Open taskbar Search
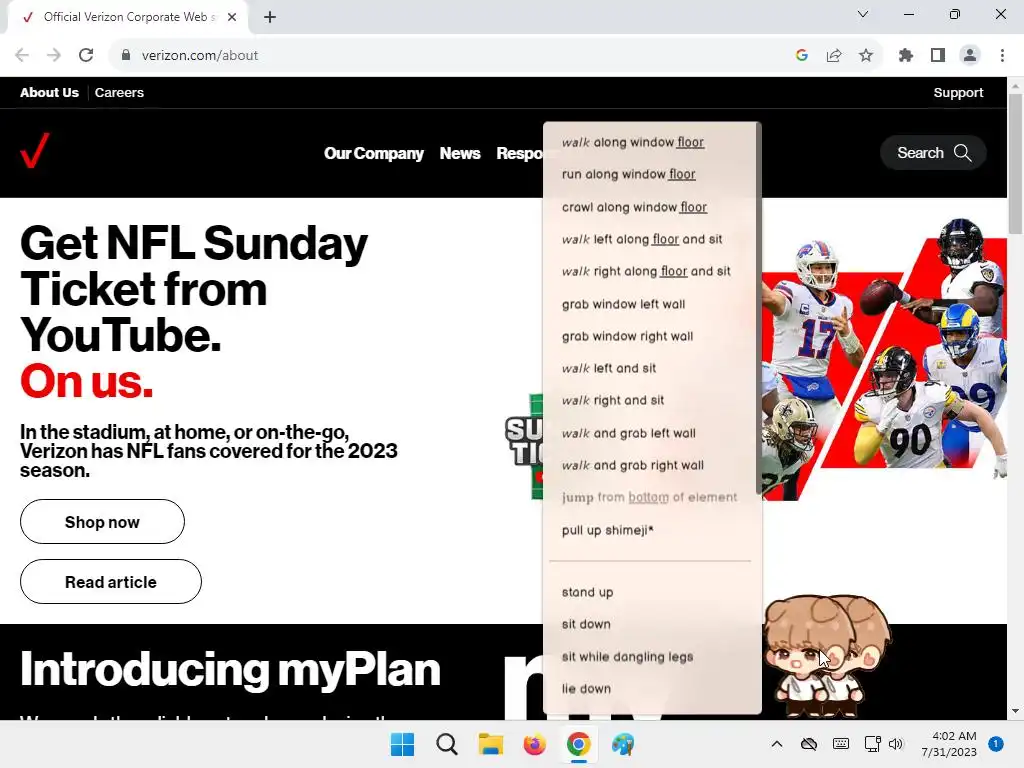 447,744
